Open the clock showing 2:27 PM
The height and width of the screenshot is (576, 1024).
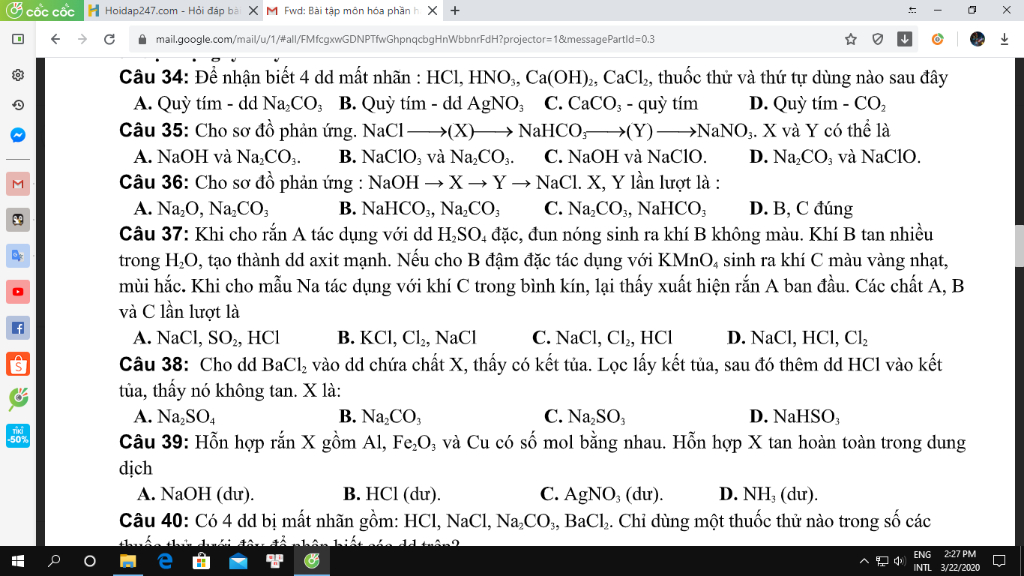(x=959, y=561)
